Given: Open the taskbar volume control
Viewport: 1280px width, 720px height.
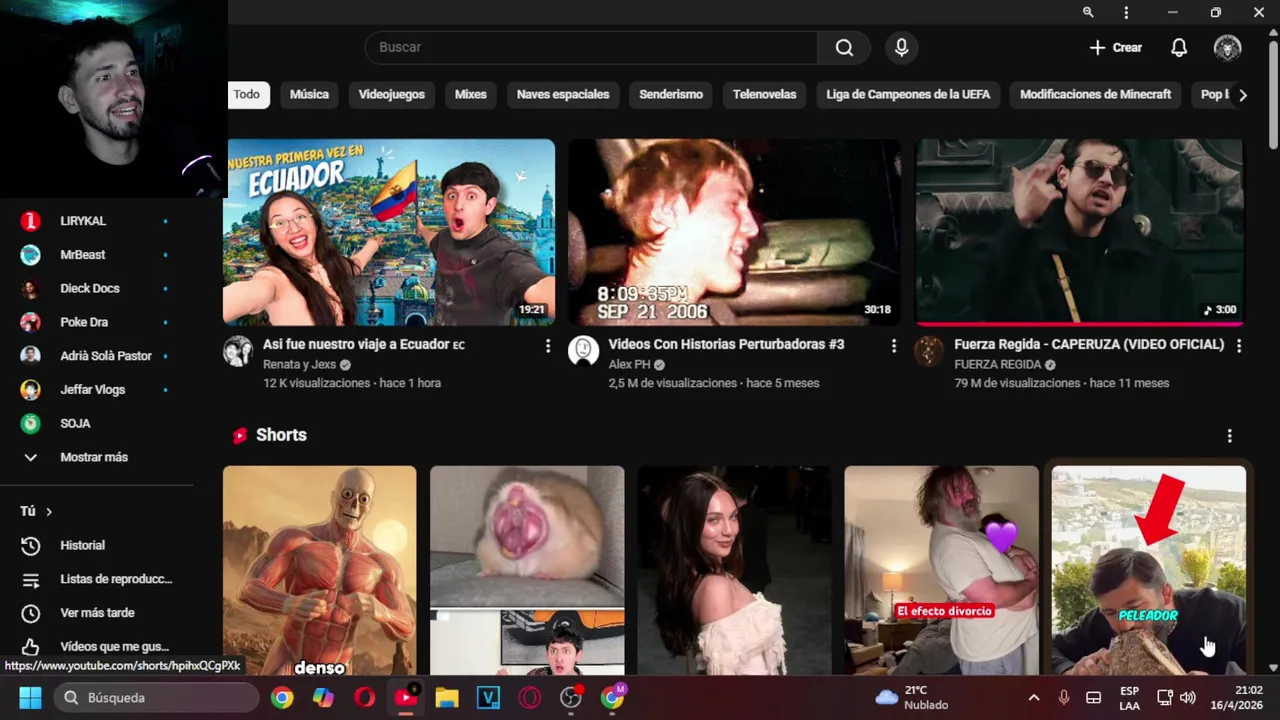Looking at the screenshot, I should pos(1188,698).
